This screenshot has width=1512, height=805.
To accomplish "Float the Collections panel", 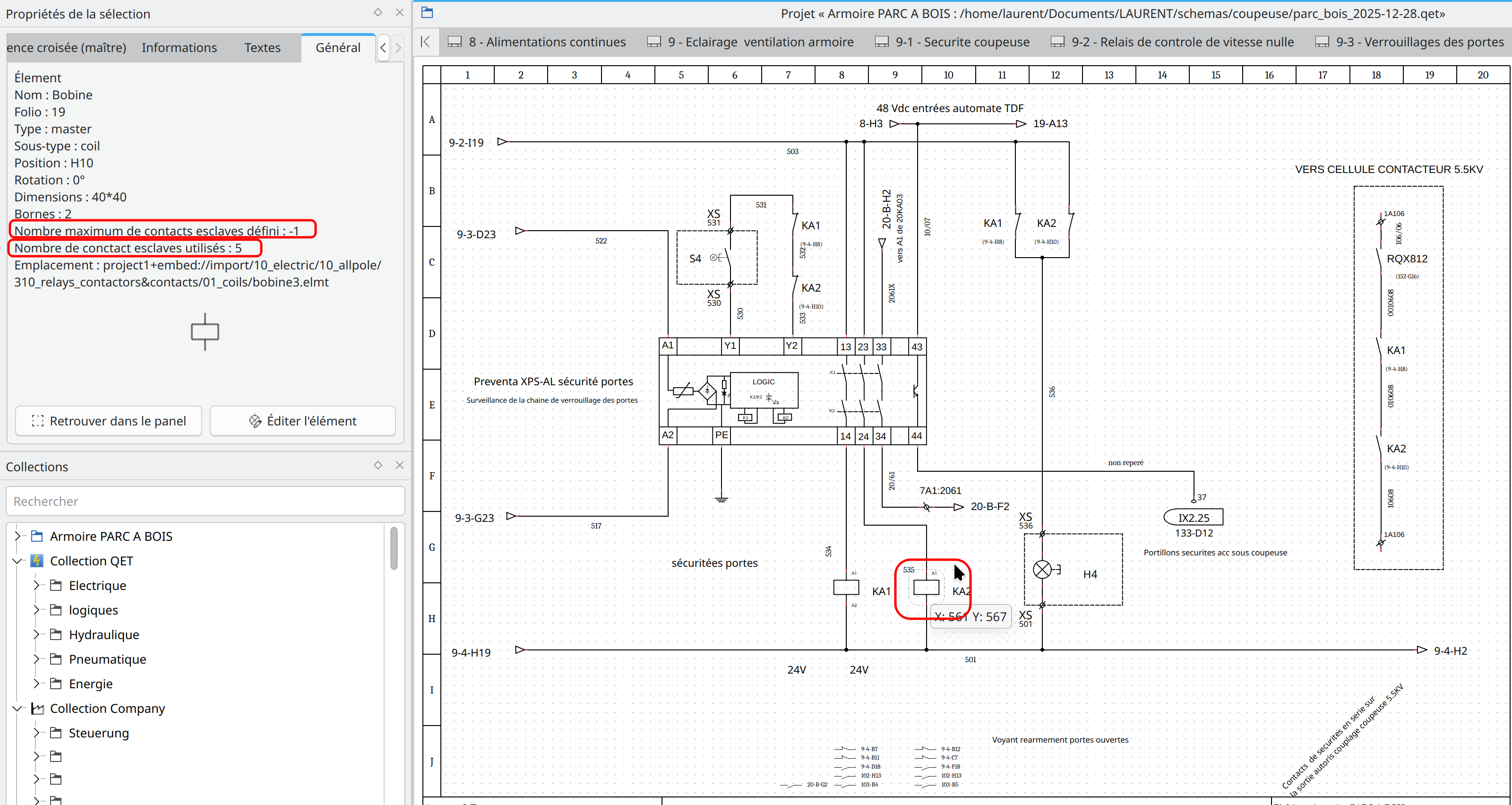I will pyautogui.click(x=378, y=465).
